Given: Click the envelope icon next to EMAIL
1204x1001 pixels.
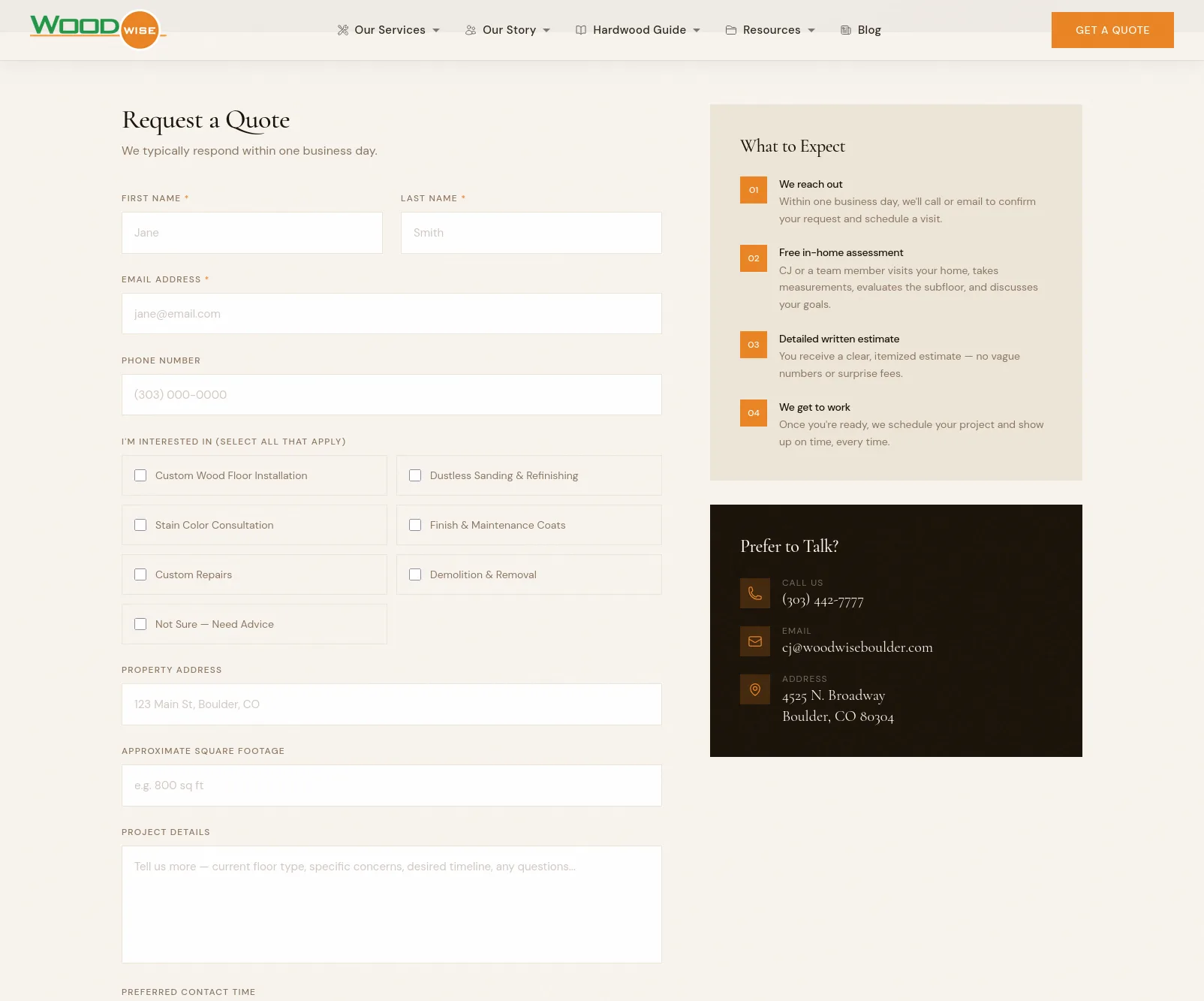Looking at the screenshot, I should [x=754, y=641].
